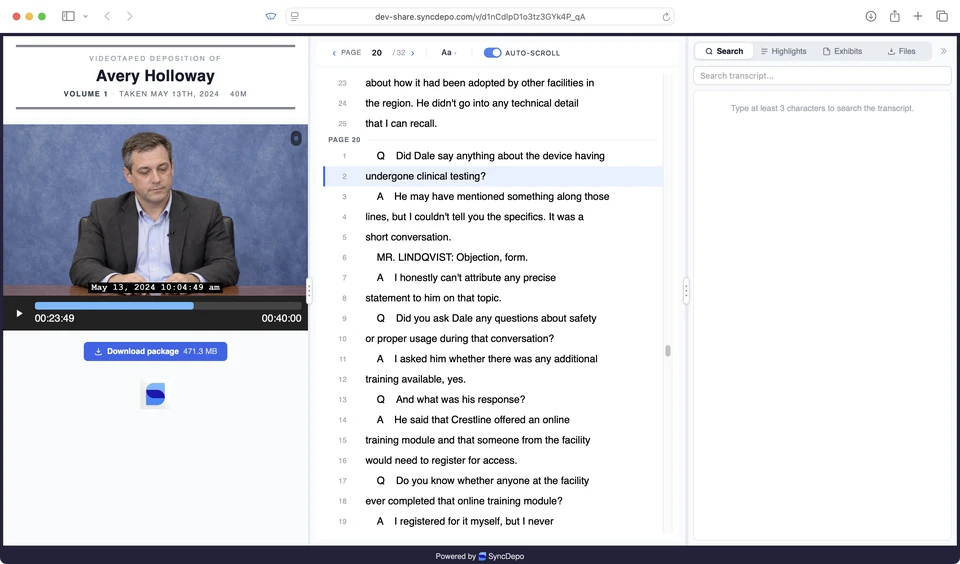Show the tab overview

tap(942, 17)
